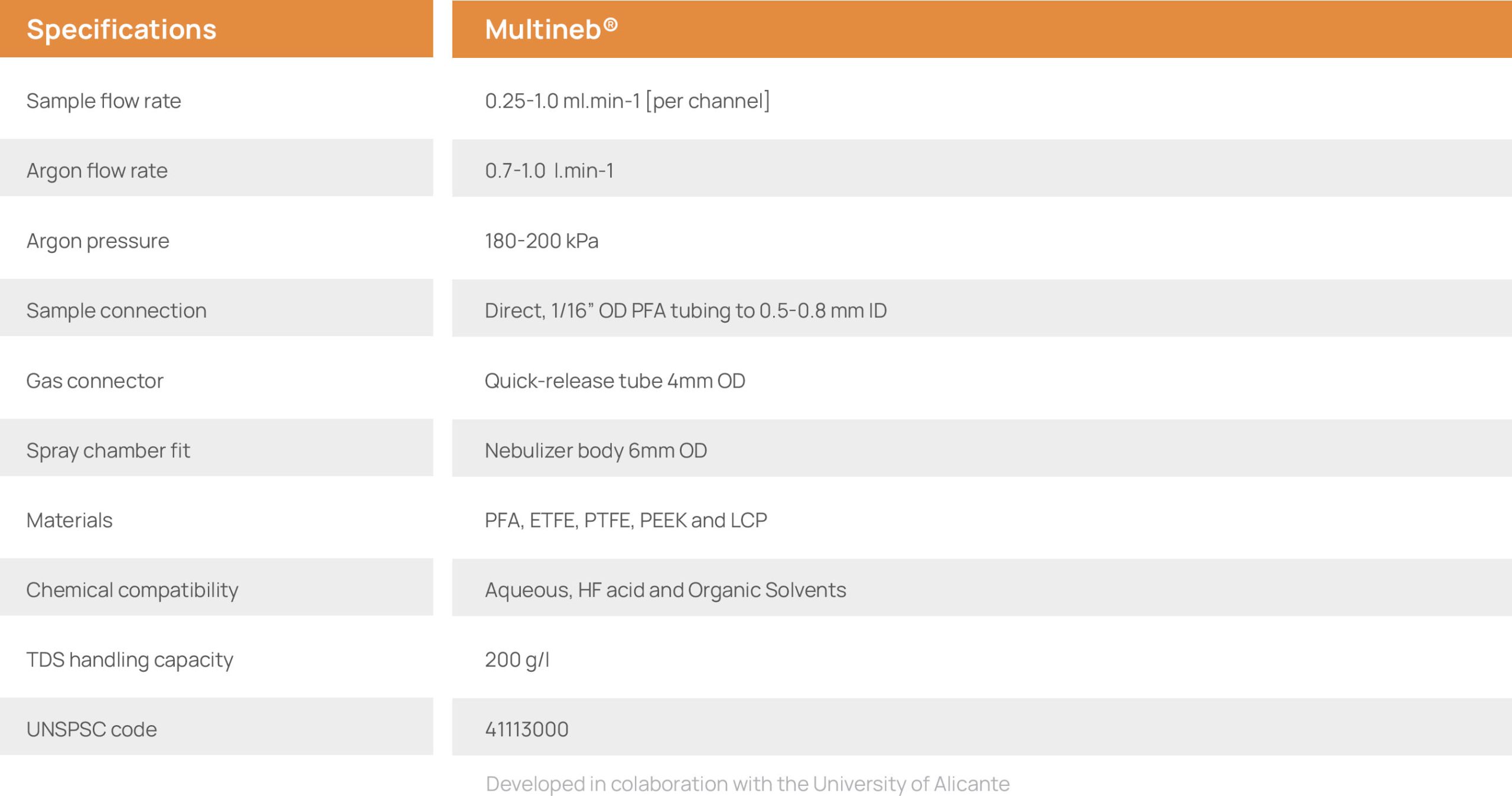The image size is (1512, 796).
Task: Select the Chemical compatibility label
Action: (x=133, y=590)
